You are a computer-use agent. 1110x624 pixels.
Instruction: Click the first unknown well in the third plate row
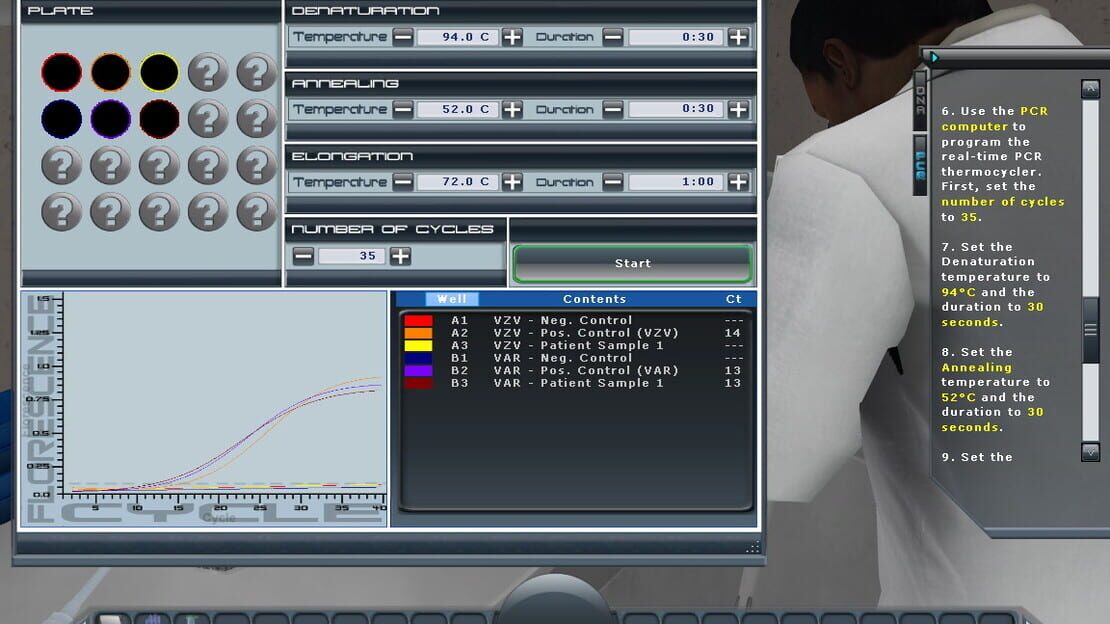click(x=62, y=165)
